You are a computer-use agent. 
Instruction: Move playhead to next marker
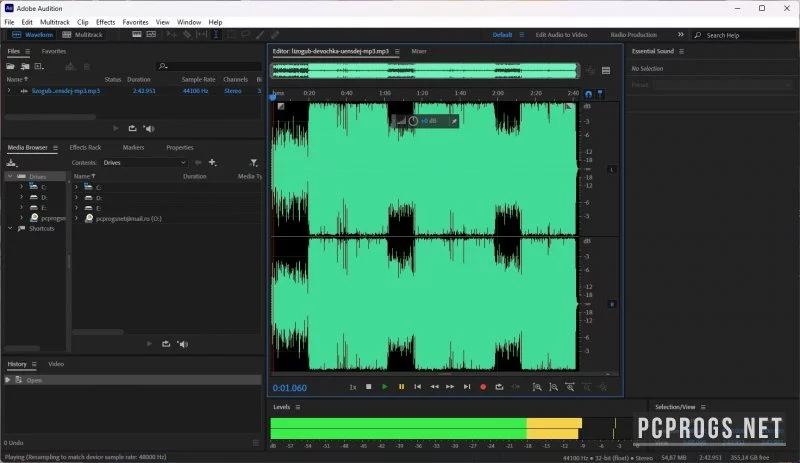click(x=467, y=387)
